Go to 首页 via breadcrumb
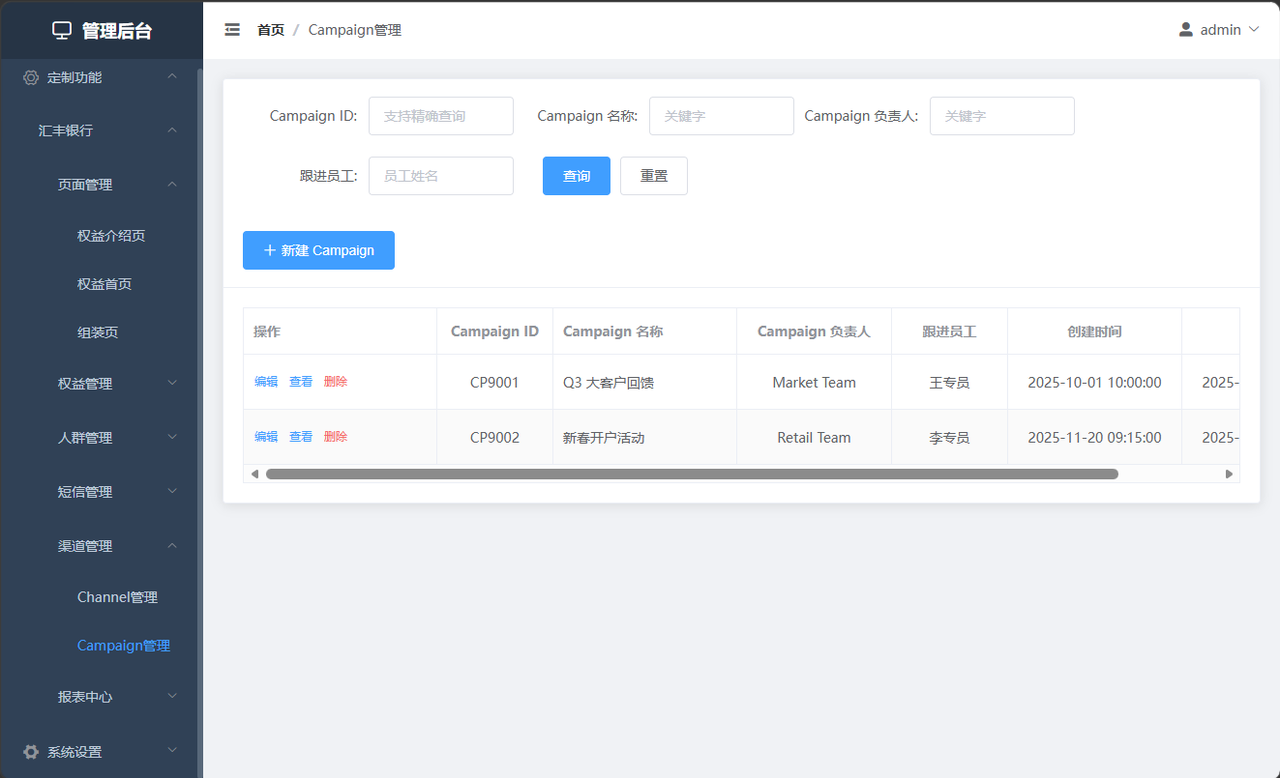1280x778 pixels. [270, 30]
